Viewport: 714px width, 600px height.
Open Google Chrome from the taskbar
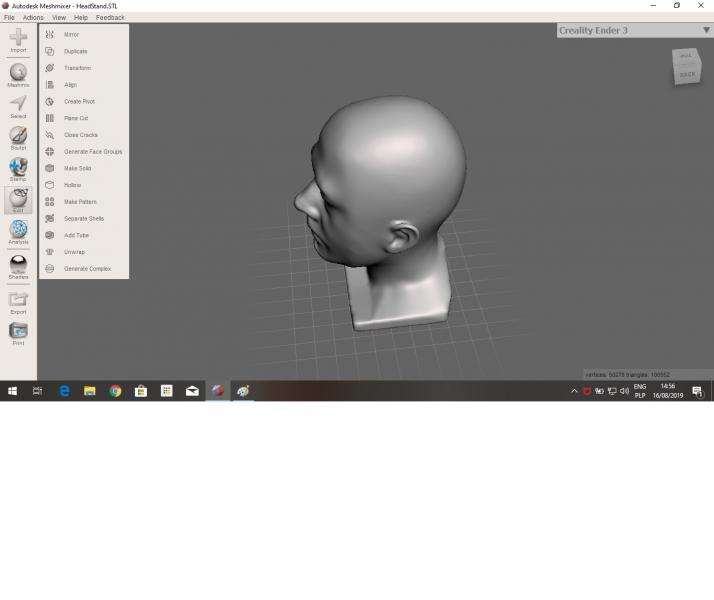tap(115, 391)
